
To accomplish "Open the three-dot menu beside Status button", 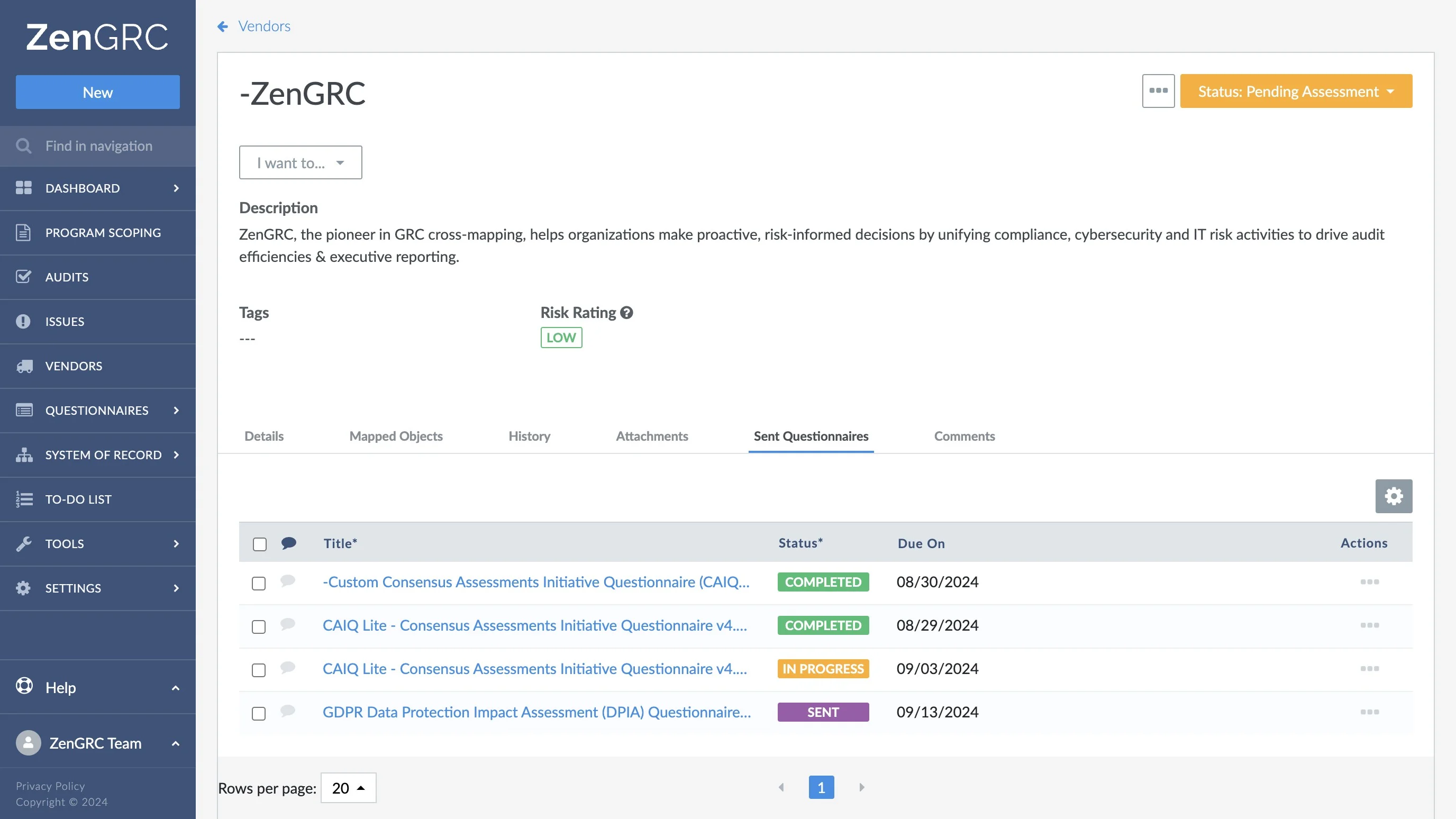I will pos(1158,91).
